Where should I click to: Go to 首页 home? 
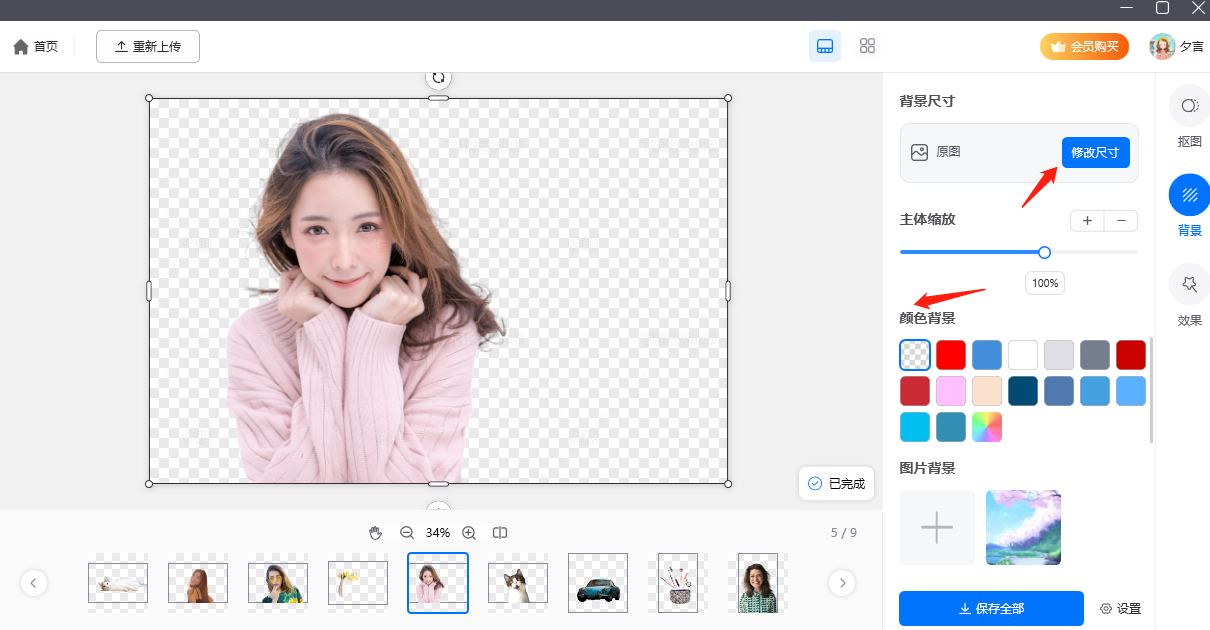tap(35, 47)
